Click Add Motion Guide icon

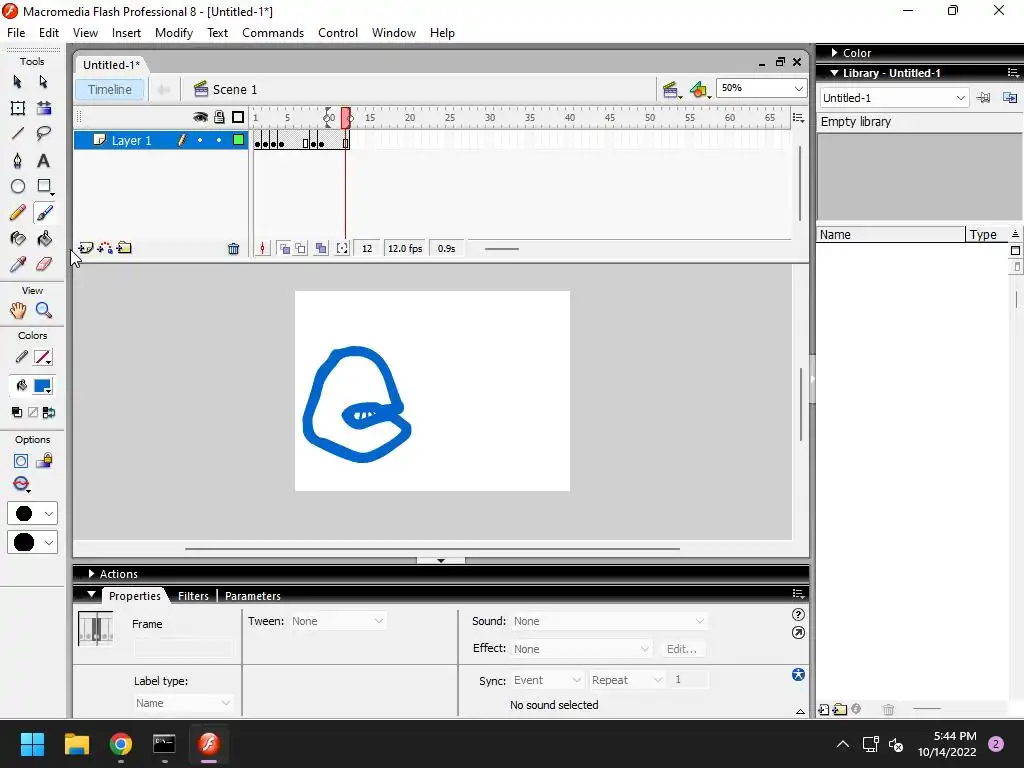point(105,248)
